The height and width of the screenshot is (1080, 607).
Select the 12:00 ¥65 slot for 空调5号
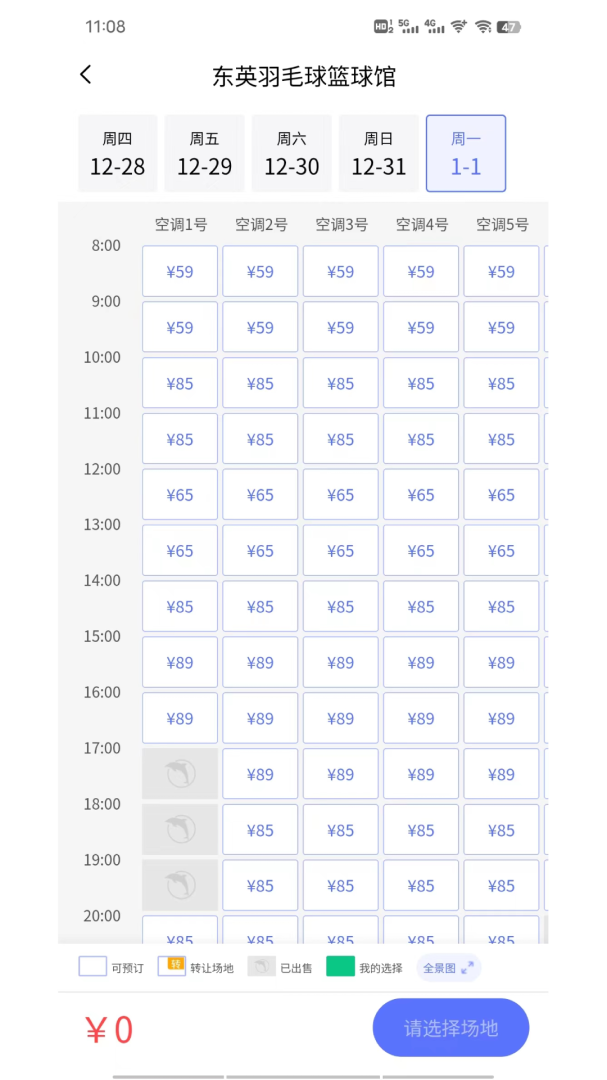coord(501,494)
